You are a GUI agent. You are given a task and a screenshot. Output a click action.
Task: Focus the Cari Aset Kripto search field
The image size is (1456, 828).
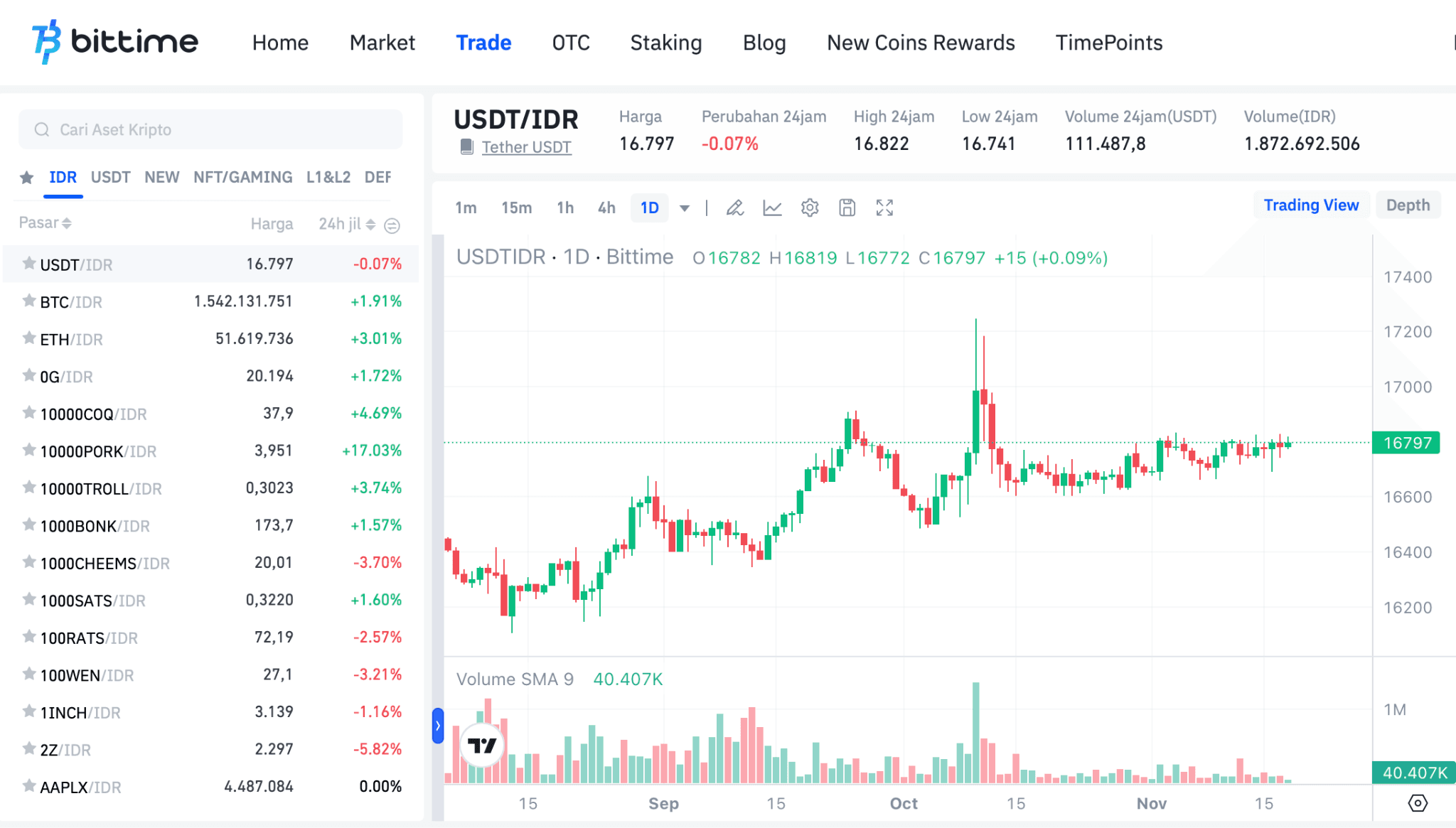pos(210,129)
